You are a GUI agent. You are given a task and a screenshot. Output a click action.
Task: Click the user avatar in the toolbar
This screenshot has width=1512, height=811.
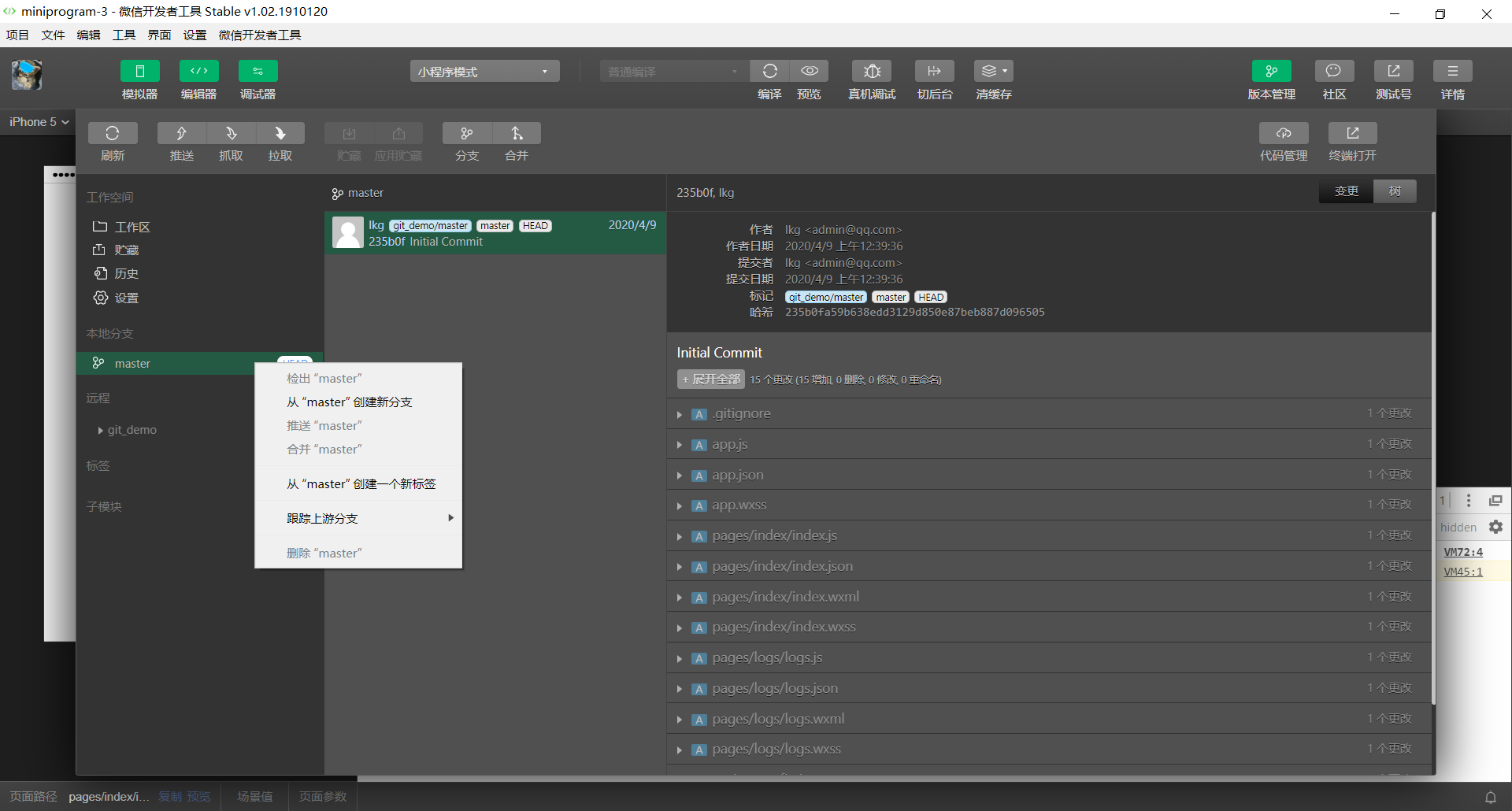pos(27,76)
